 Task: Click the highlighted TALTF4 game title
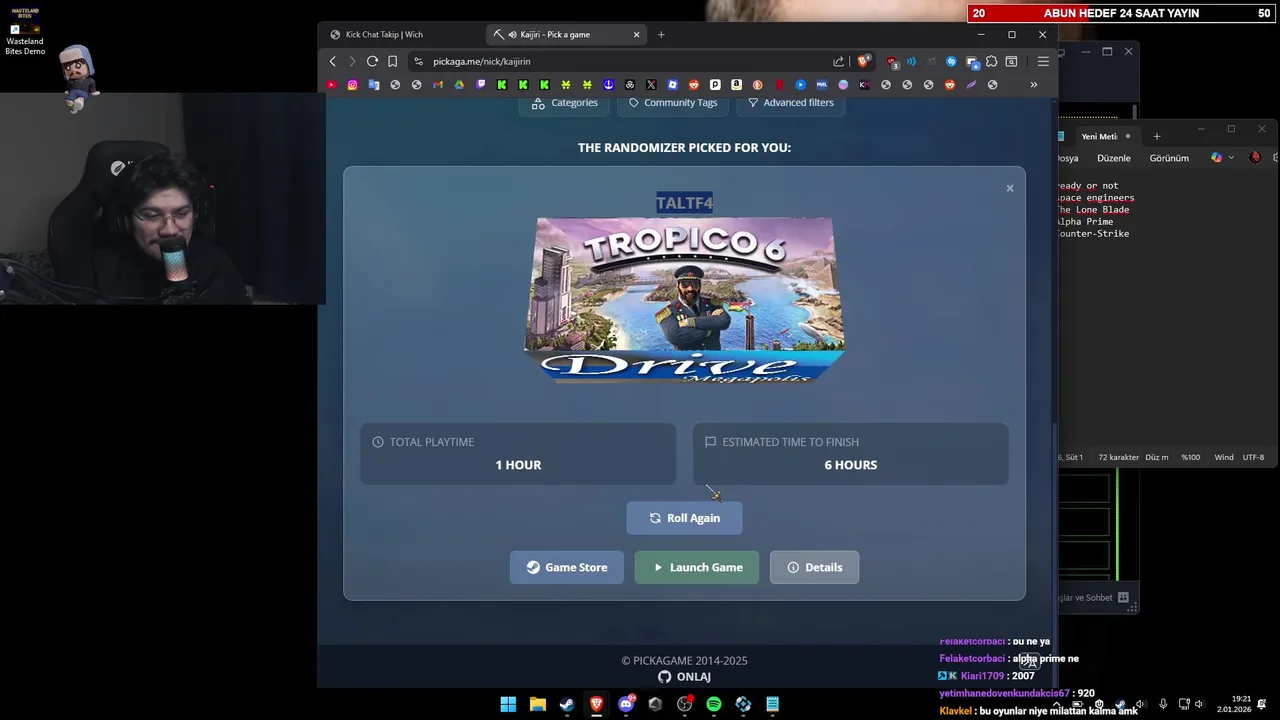click(x=684, y=203)
